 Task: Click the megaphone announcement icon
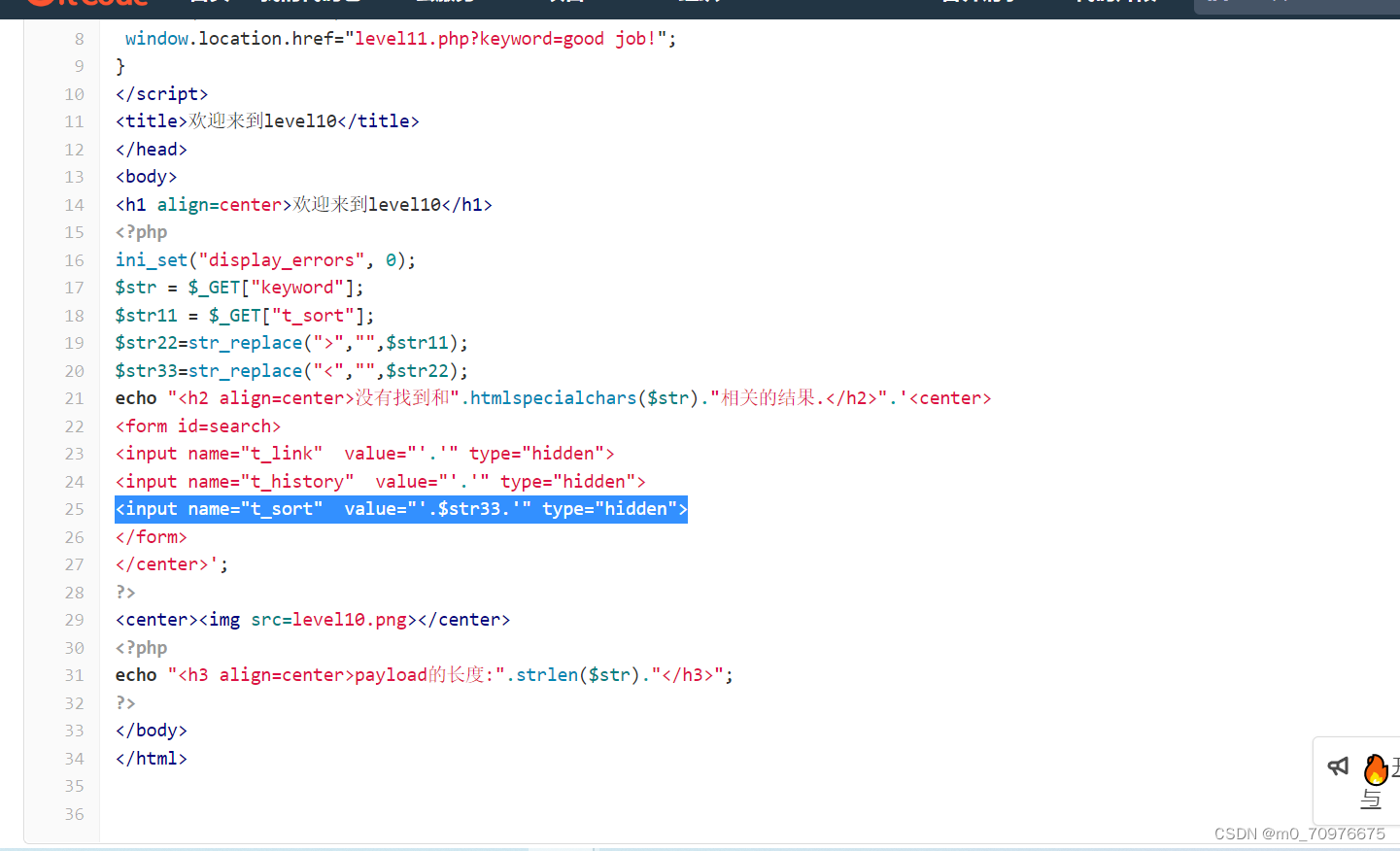(x=1338, y=766)
